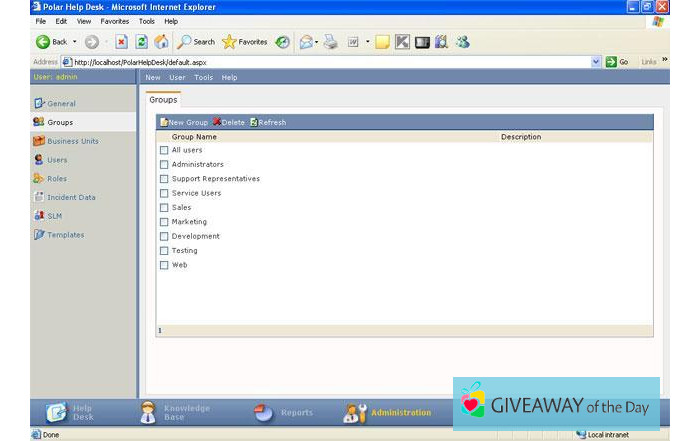Open the Tools menu in Polar Help Desk

click(x=202, y=77)
